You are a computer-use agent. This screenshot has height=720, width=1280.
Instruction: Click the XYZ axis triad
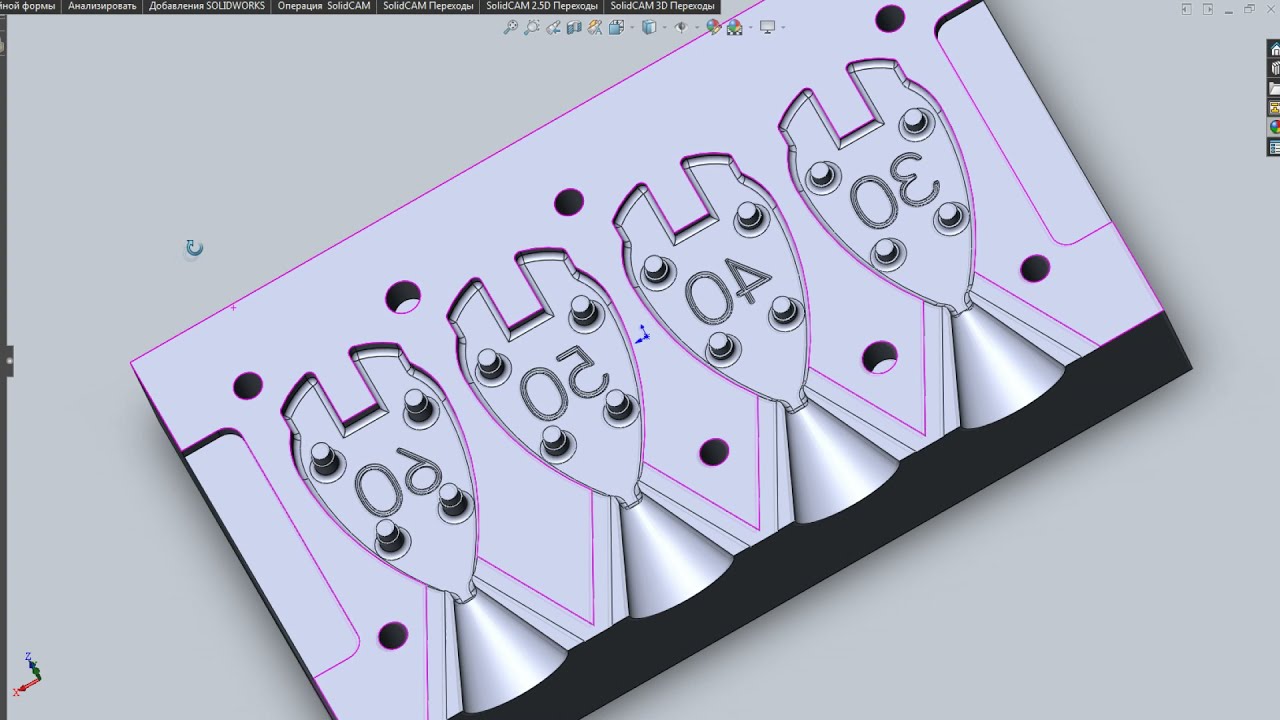29,673
